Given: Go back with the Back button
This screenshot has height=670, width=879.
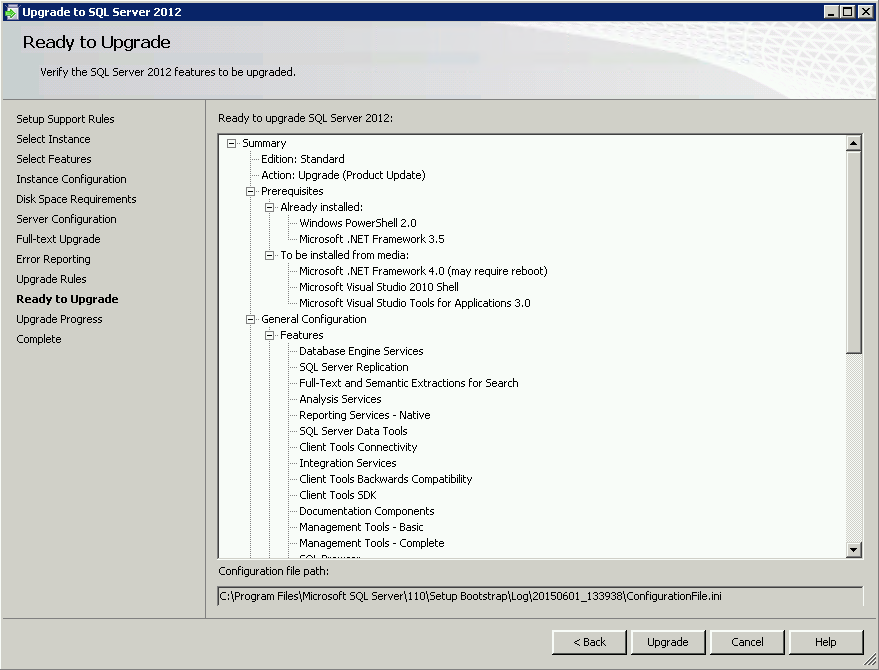Looking at the screenshot, I should coord(589,642).
